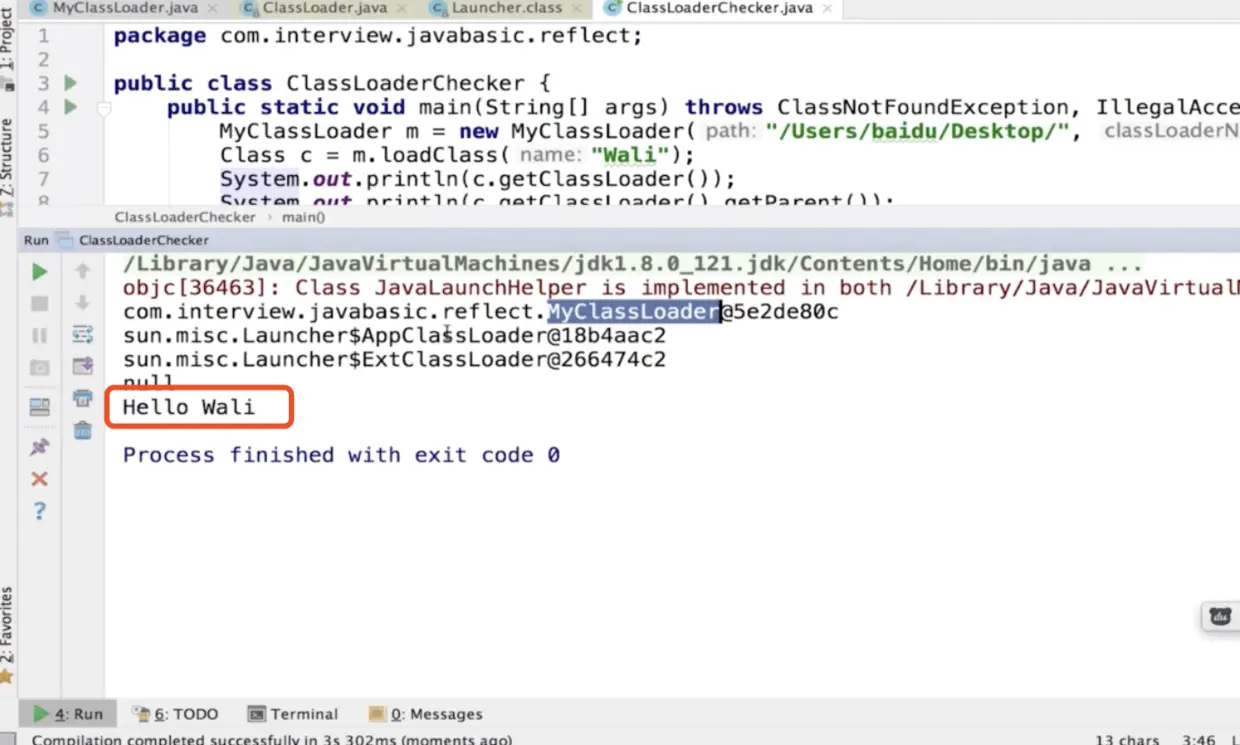Click the main() breadcrumb below editor
This screenshot has width=1240, height=745.
(x=303, y=217)
